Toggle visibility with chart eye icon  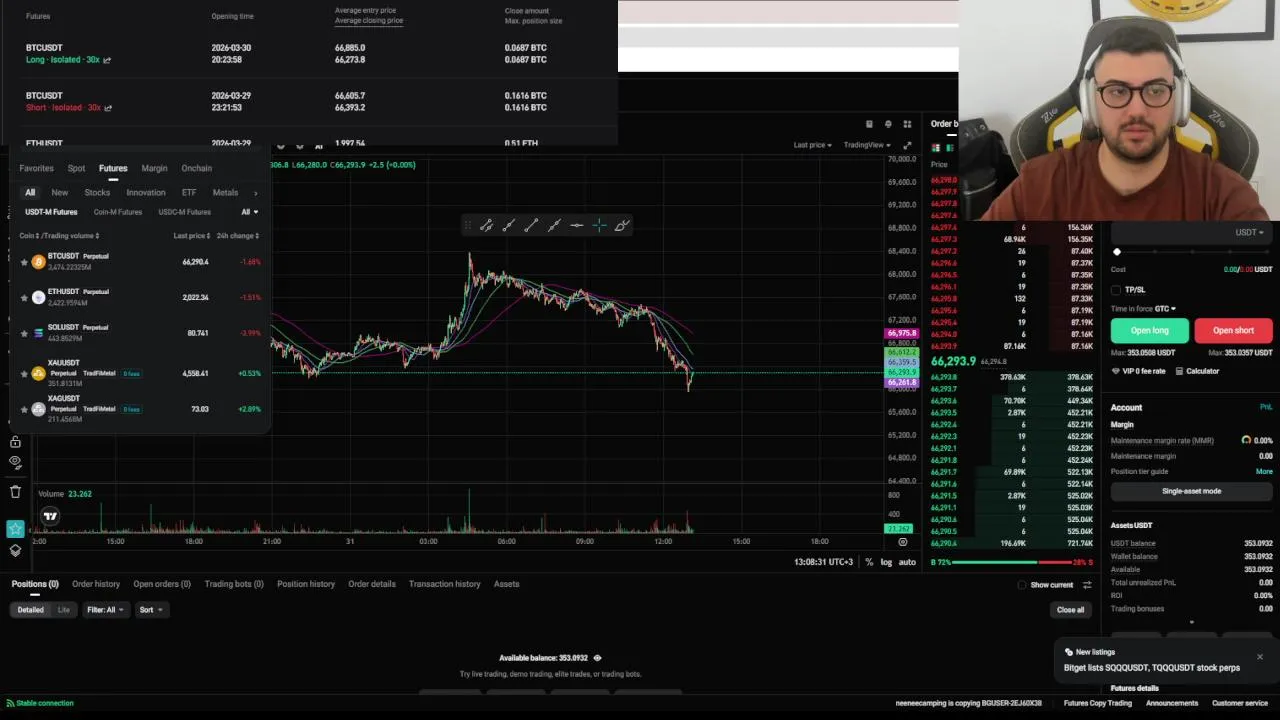[x=15, y=462]
